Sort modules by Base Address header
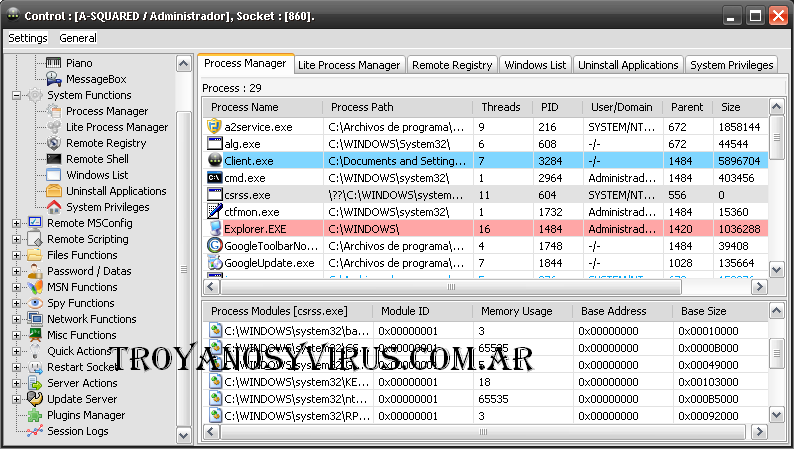The image size is (794, 449). coord(623,311)
